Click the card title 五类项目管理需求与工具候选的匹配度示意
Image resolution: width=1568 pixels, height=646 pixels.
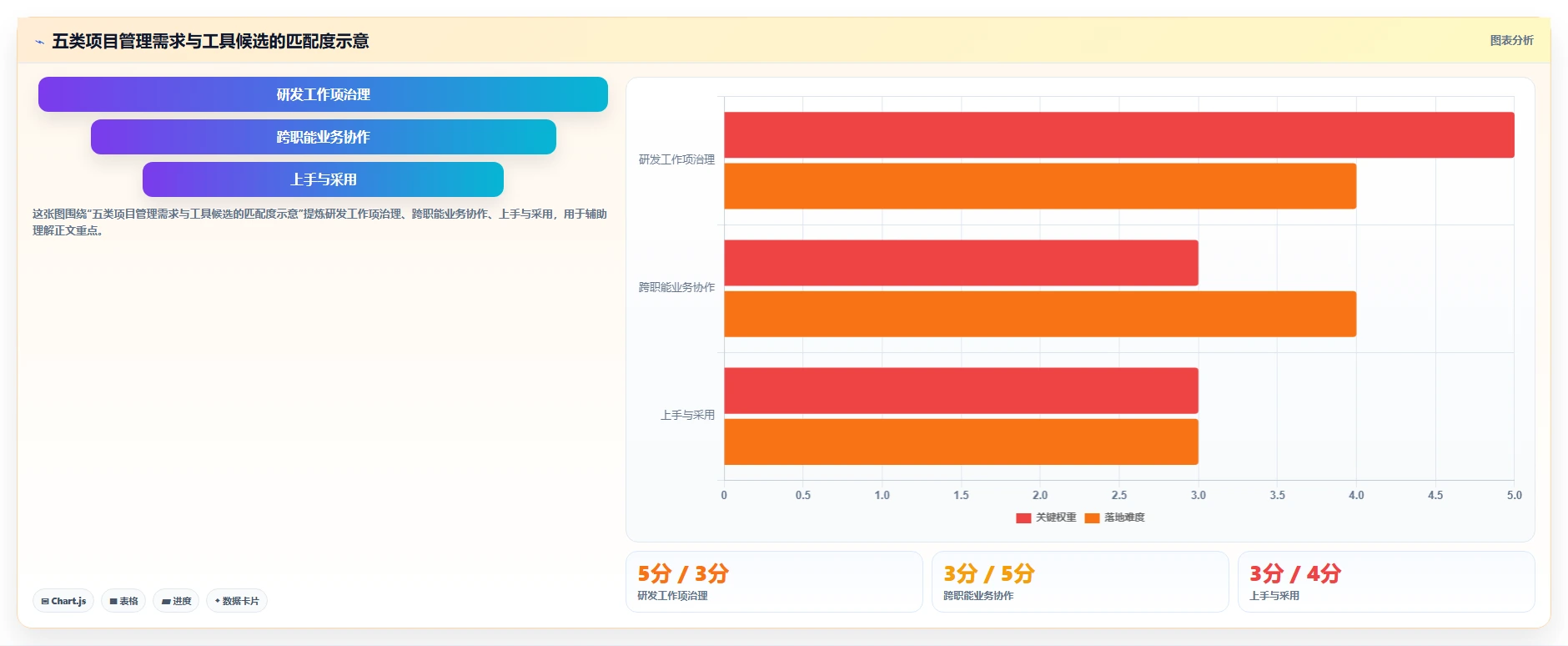point(210,41)
